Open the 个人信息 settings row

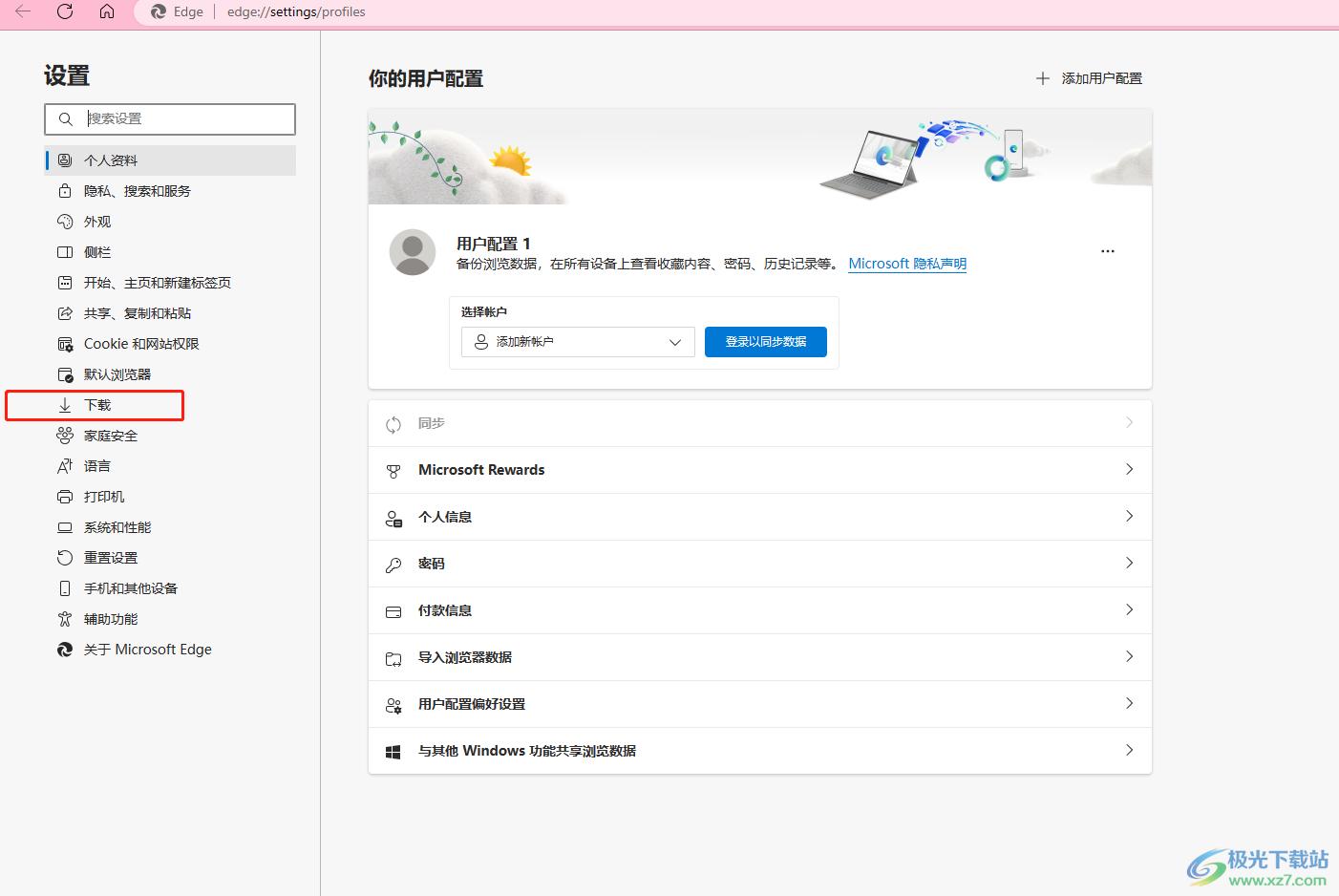(760, 517)
